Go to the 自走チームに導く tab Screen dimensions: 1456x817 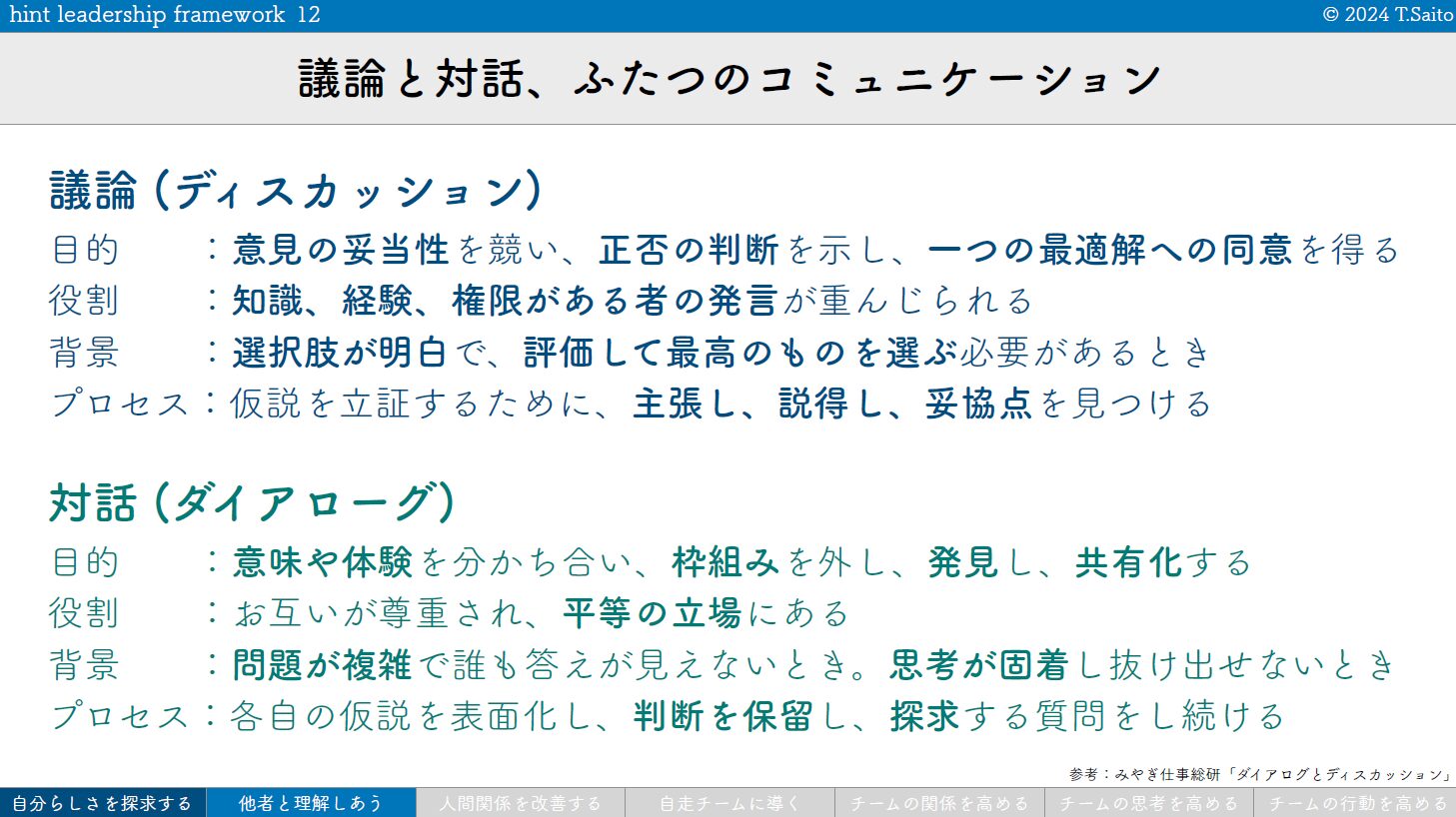point(729,803)
